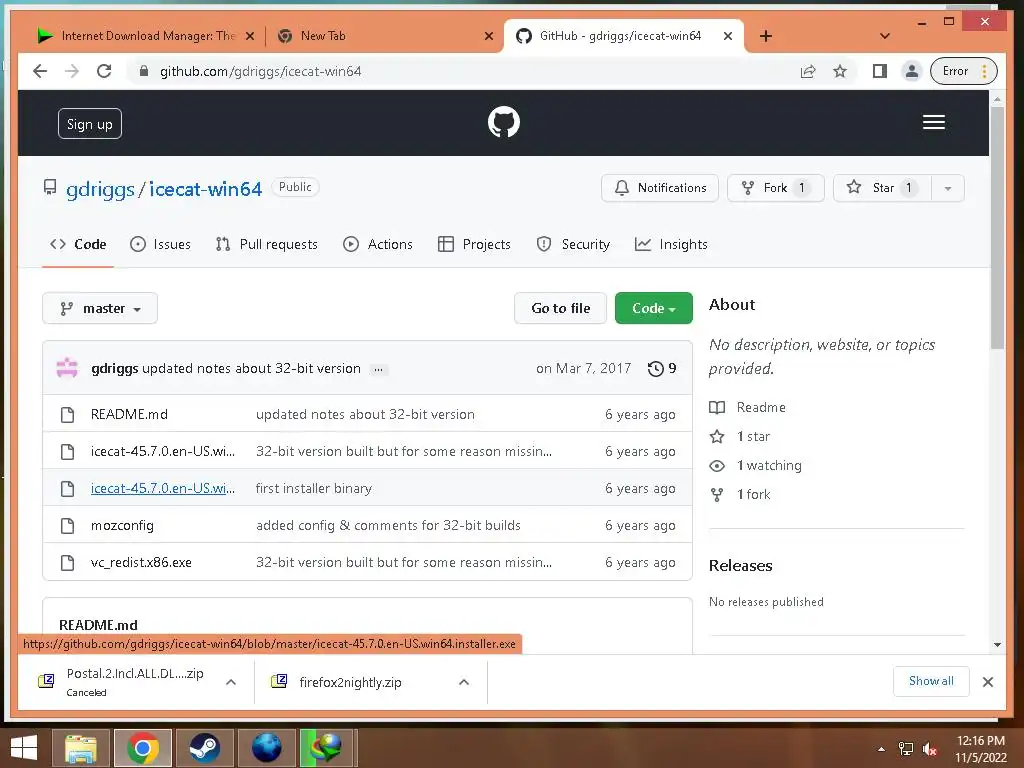Click gdriggs' avatar in the commit row

coord(67,368)
